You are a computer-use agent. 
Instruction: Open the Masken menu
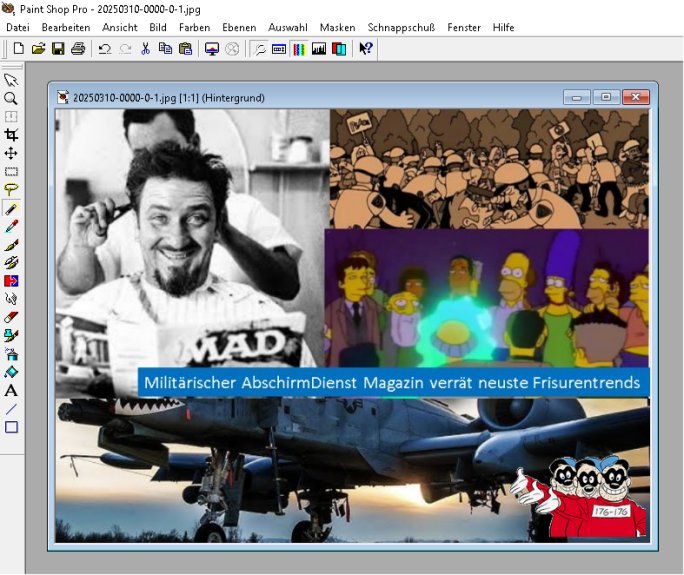(337, 27)
